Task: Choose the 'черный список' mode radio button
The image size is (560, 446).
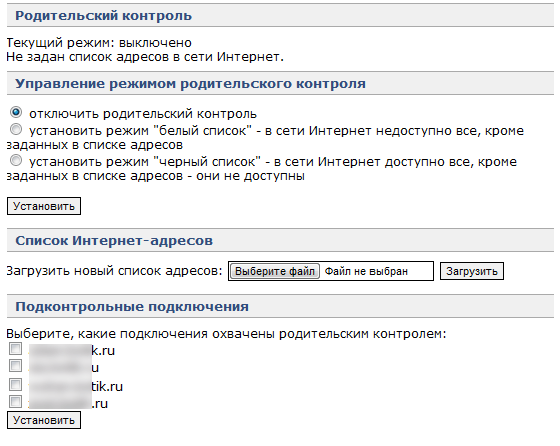Action: pos(16,160)
